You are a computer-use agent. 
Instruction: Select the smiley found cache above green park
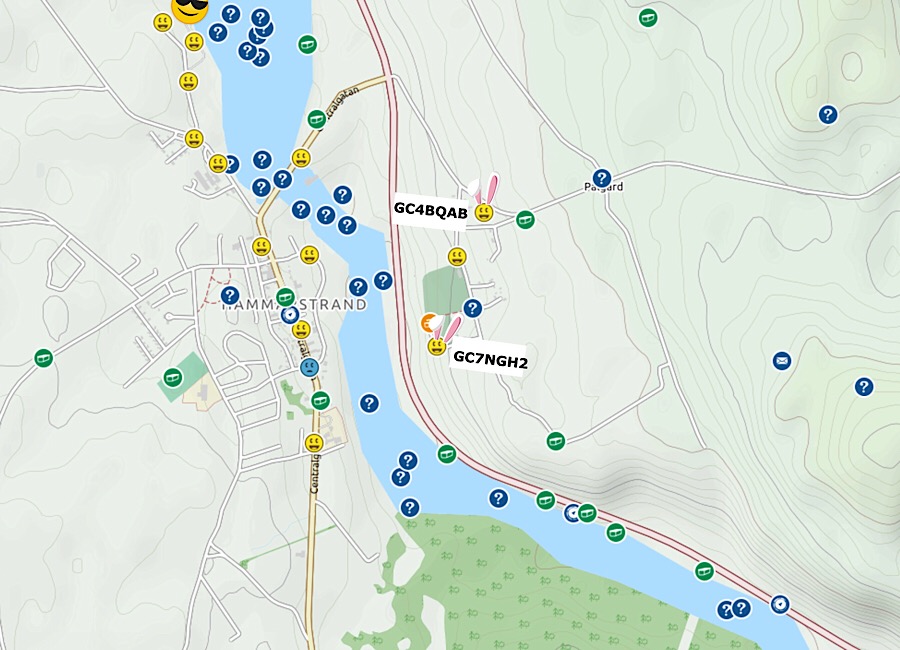[457, 257]
